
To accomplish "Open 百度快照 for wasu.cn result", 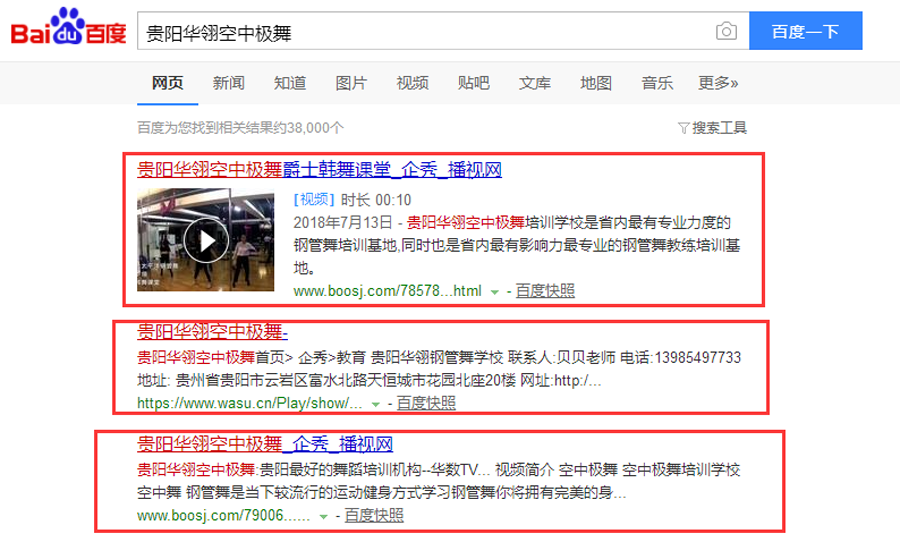I will point(426,403).
